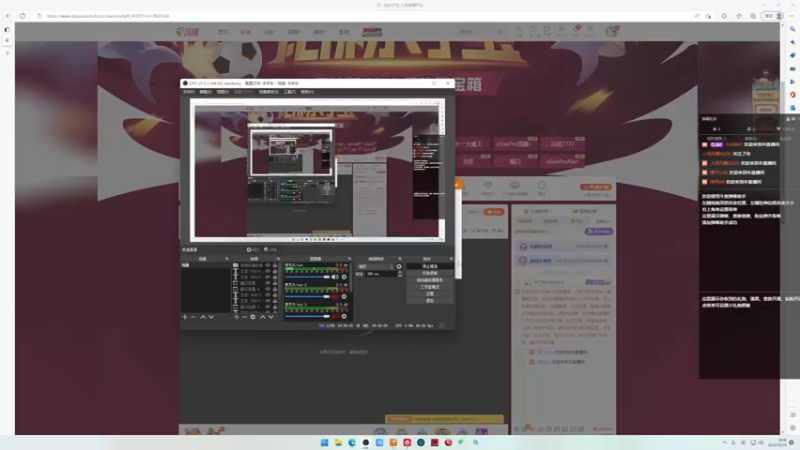Image resolution: width=800 pixels, height=450 pixels.
Task: Undock the Sources panel
Action: click(278, 259)
